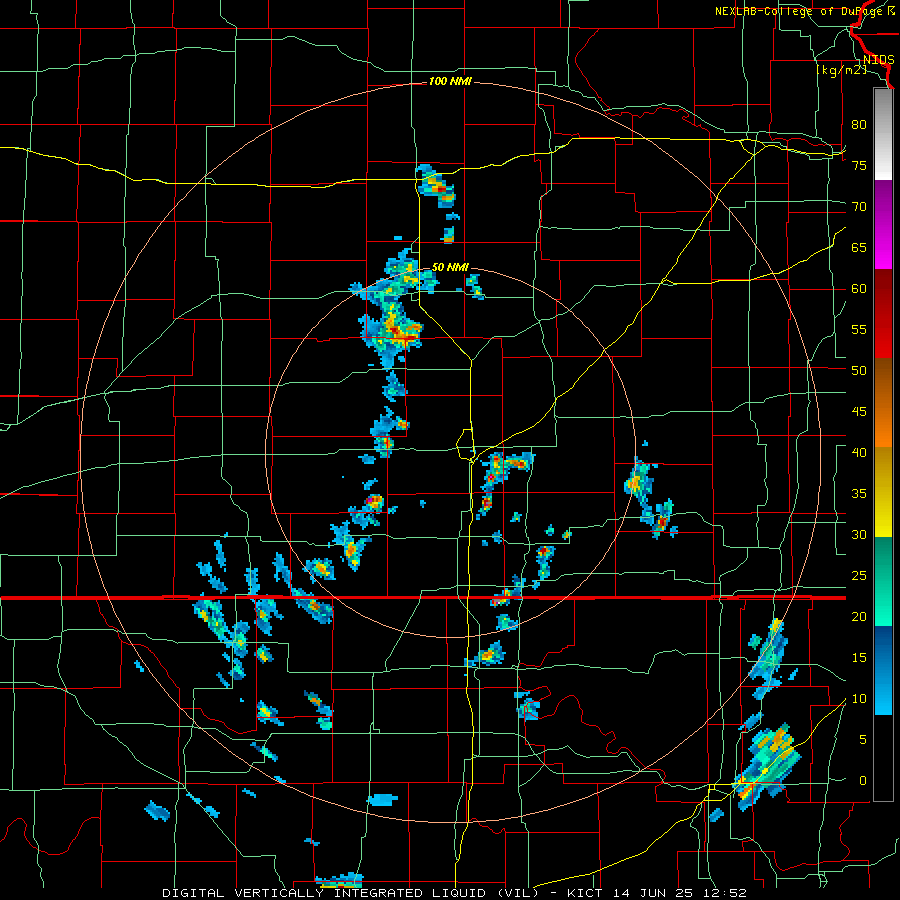Click the 45 value on the scale
Image resolution: width=900 pixels, height=900 pixels.
click(x=859, y=412)
